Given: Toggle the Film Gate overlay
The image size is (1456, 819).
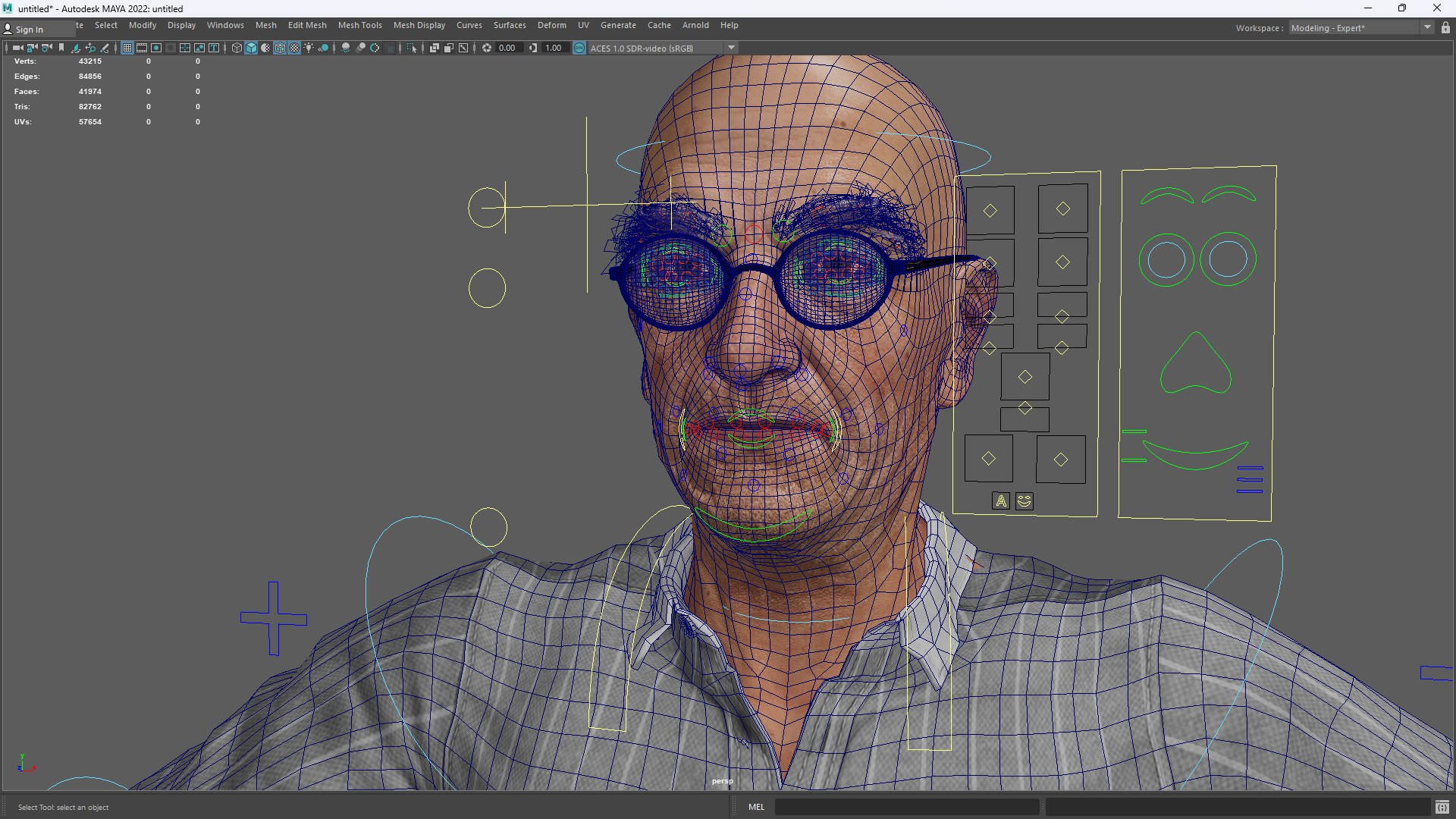Looking at the screenshot, I should (142, 48).
